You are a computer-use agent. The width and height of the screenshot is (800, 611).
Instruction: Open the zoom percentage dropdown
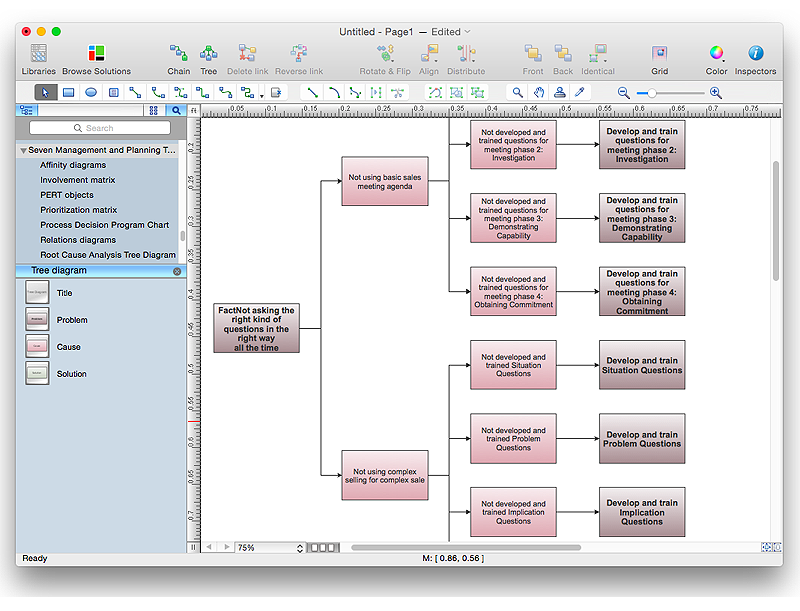[x=300, y=548]
